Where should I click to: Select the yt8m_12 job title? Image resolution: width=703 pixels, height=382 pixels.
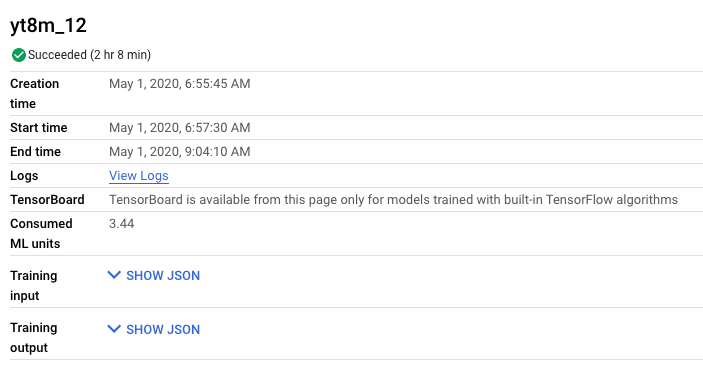48,26
